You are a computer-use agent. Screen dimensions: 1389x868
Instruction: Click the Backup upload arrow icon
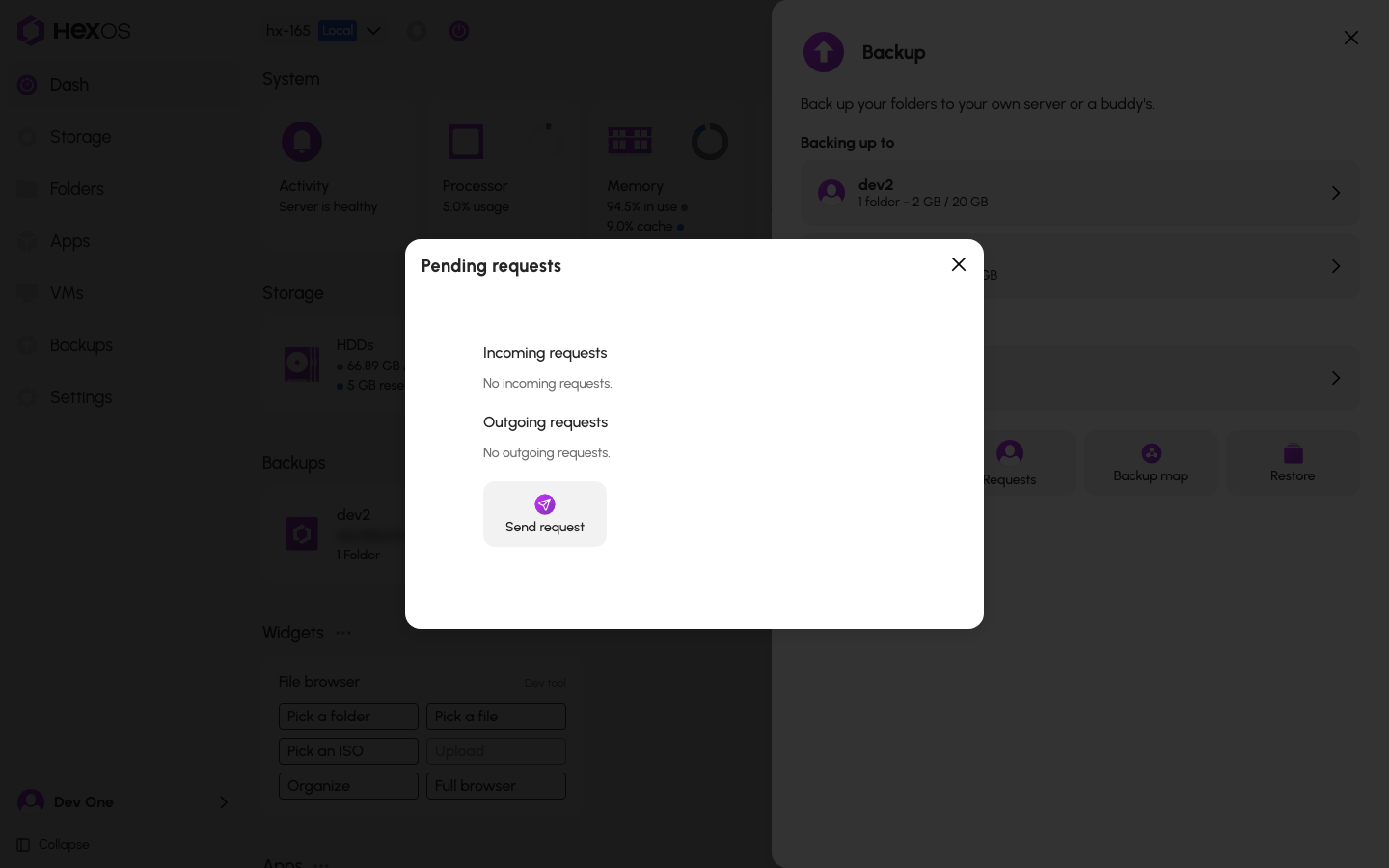click(x=824, y=52)
